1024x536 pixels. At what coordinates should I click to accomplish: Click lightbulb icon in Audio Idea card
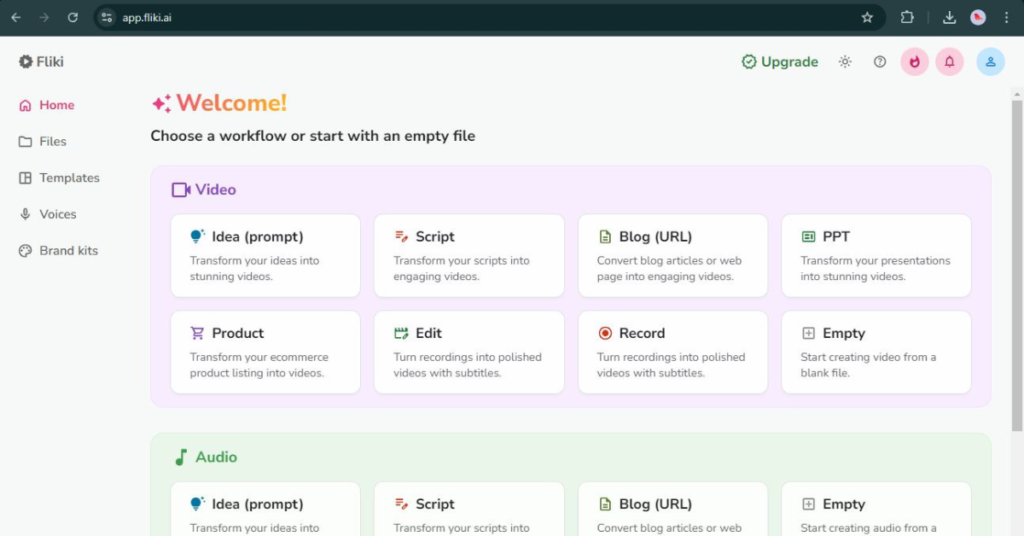(197, 504)
